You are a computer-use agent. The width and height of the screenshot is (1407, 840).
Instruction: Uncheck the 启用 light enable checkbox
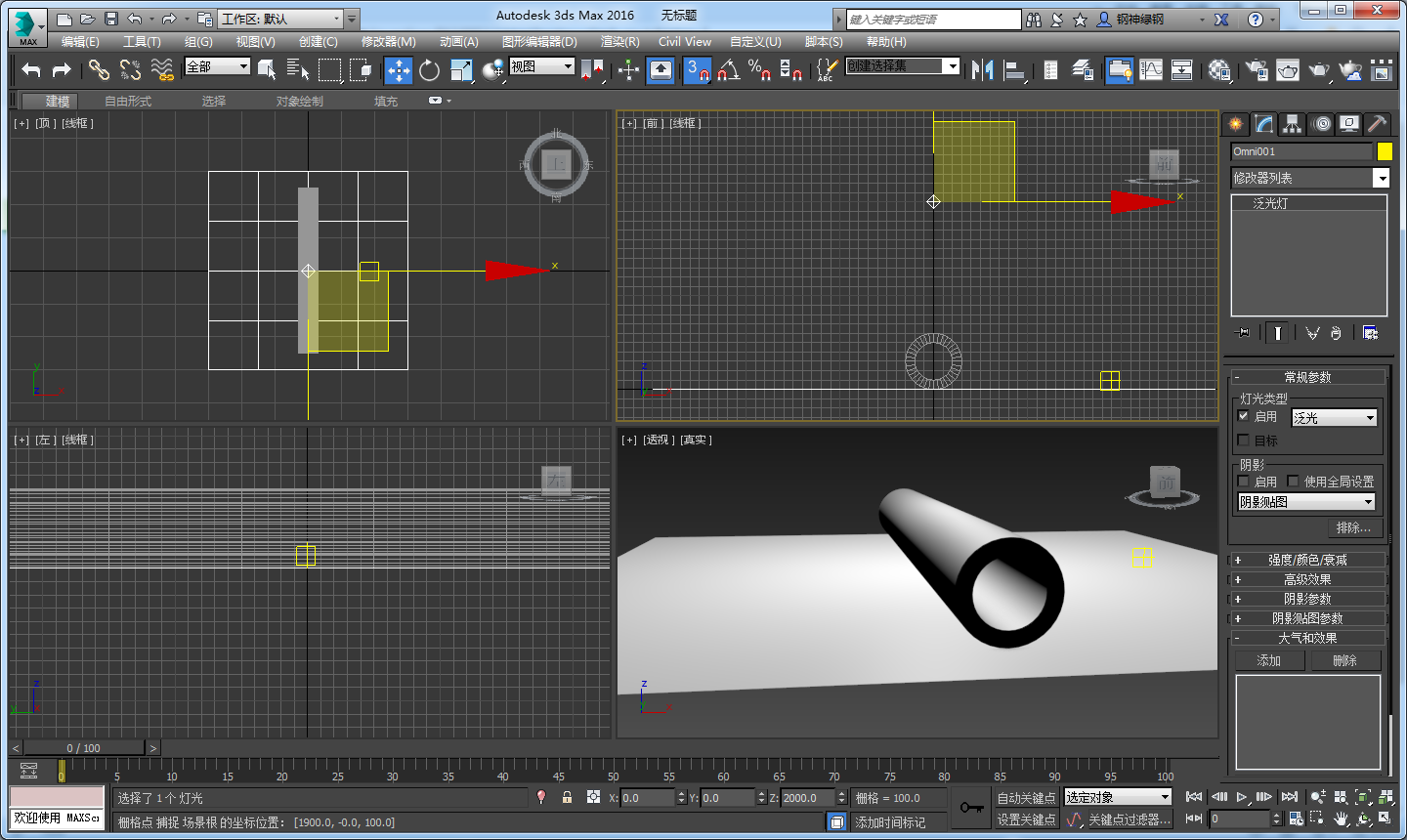1244,416
